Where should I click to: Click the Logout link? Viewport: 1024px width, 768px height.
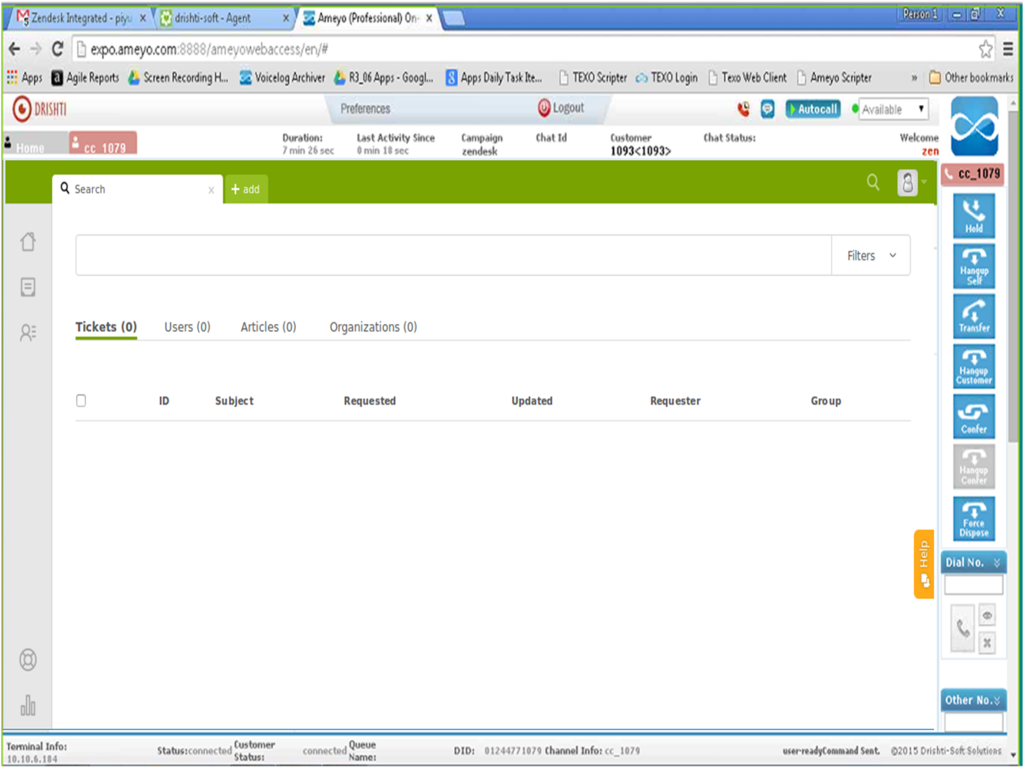[x=561, y=108]
